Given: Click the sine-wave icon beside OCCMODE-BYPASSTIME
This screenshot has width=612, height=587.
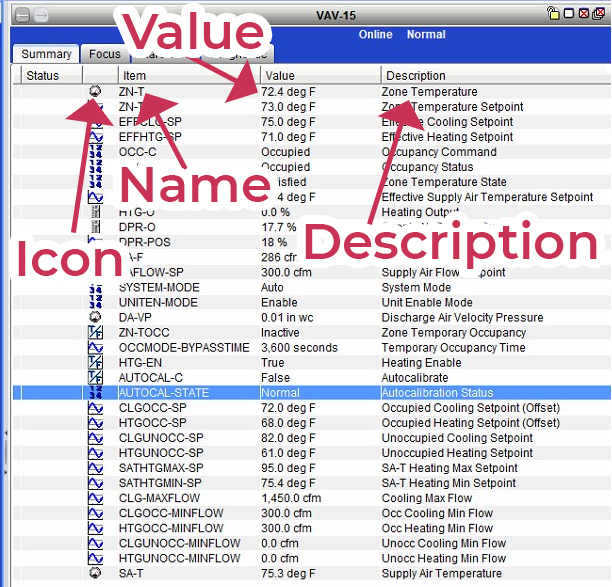Looking at the screenshot, I should pos(95,348).
